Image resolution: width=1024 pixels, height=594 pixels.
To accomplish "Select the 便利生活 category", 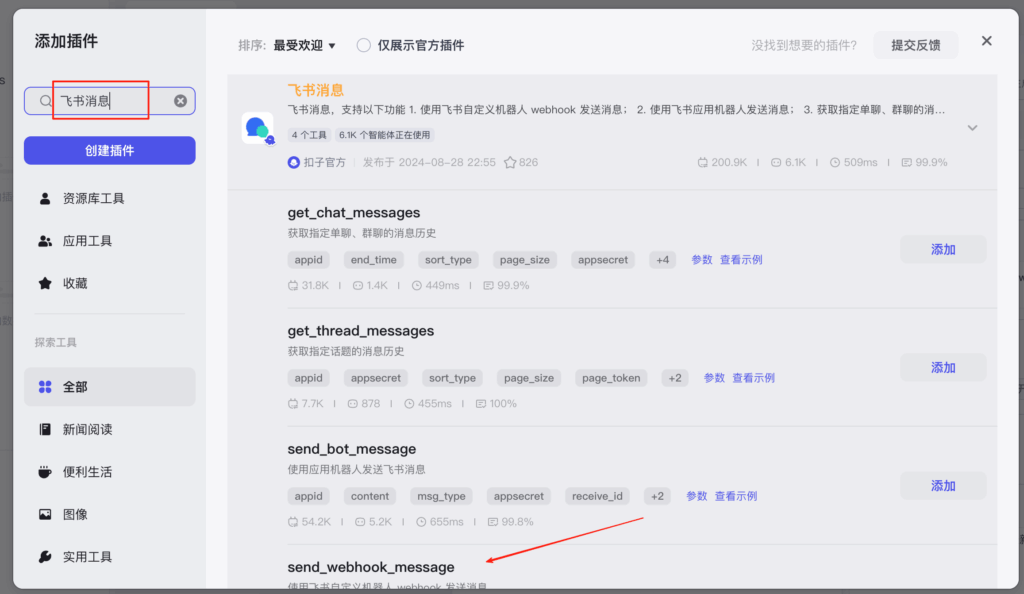I will (x=110, y=472).
